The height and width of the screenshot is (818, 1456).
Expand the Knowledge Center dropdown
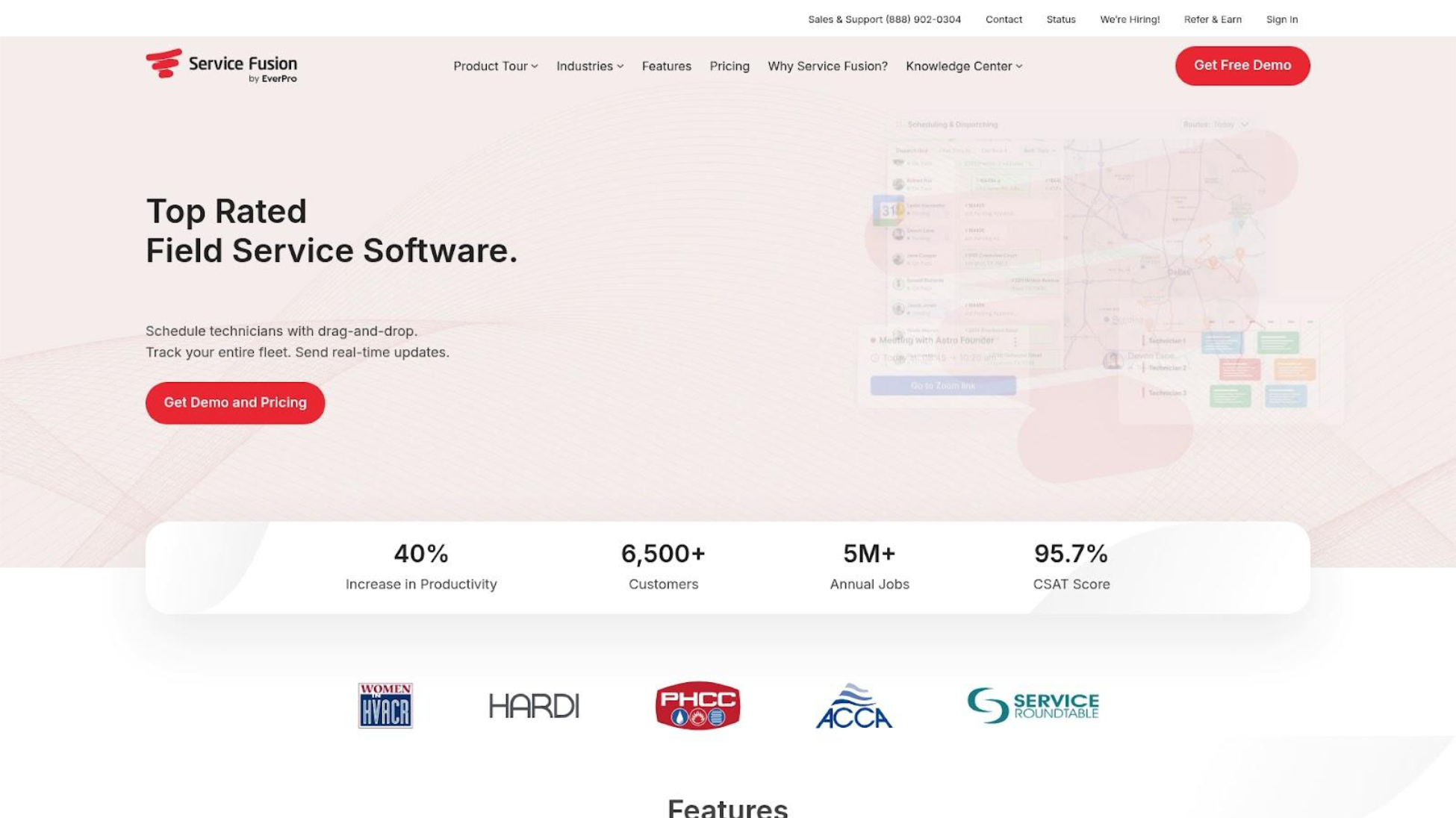[963, 66]
